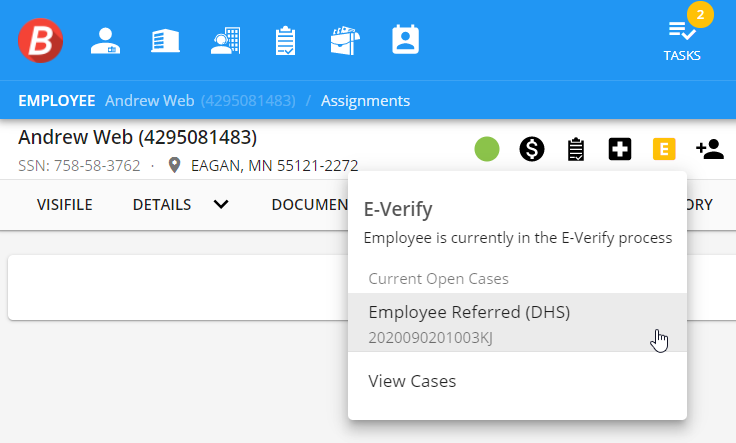
Task: Click the medical plus status icon
Action: click(x=620, y=149)
